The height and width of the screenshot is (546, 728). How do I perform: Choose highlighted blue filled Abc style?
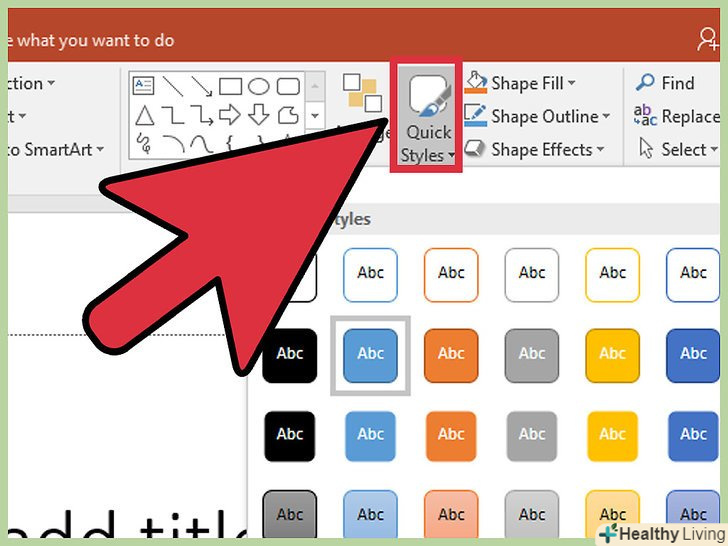(x=370, y=356)
